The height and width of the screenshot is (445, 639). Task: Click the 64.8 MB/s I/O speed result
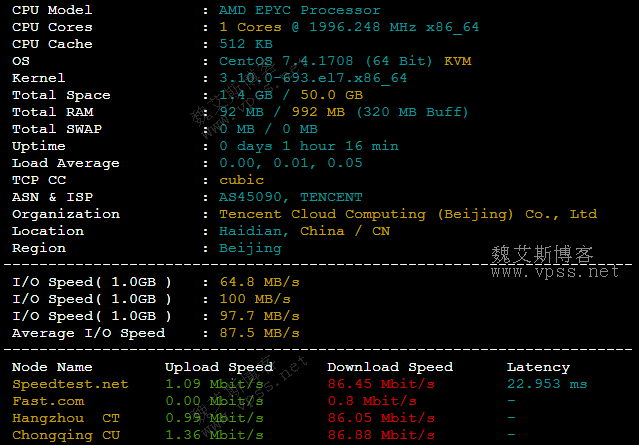point(254,282)
